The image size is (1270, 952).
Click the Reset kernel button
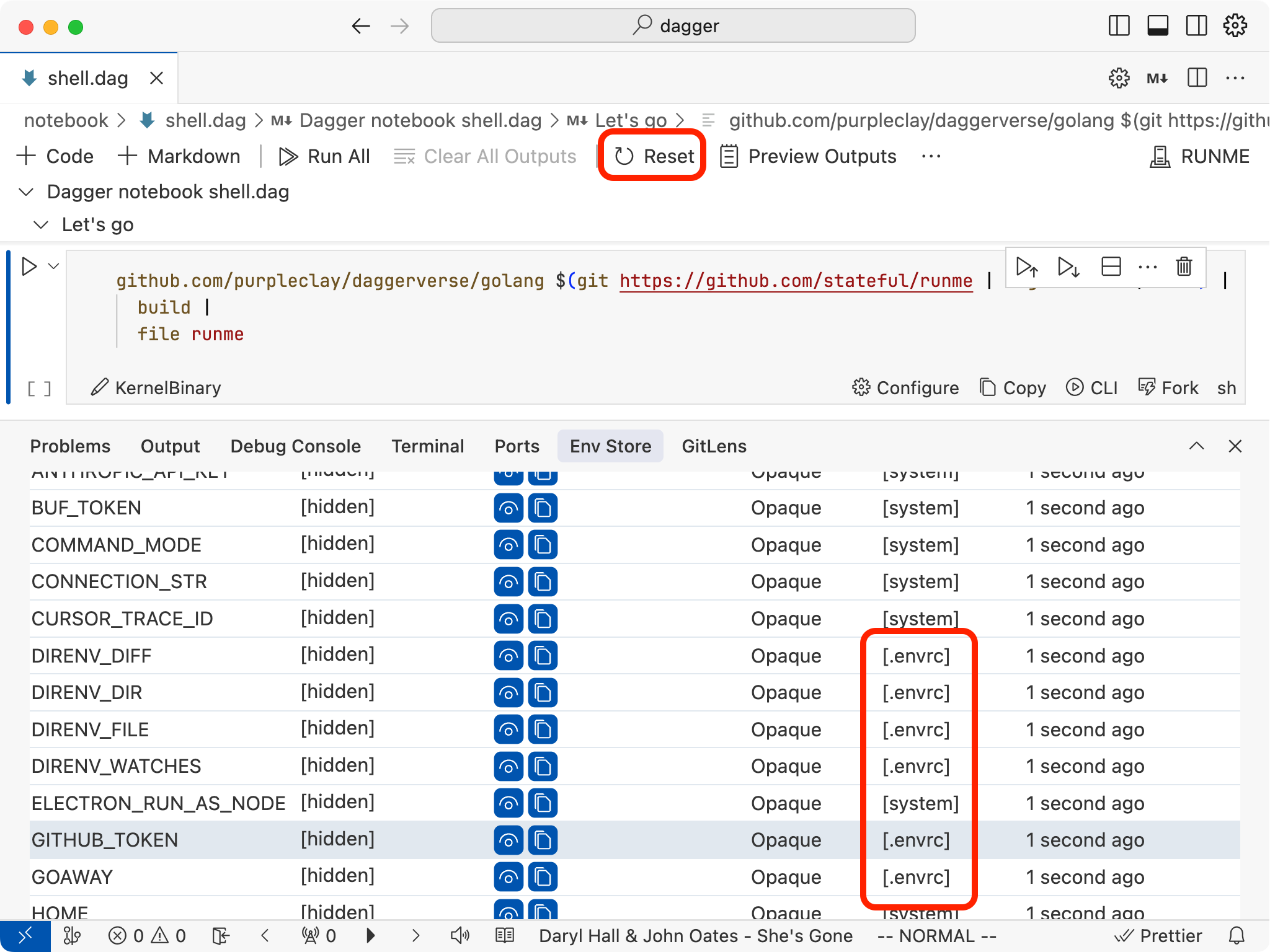pyautogui.click(x=654, y=156)
